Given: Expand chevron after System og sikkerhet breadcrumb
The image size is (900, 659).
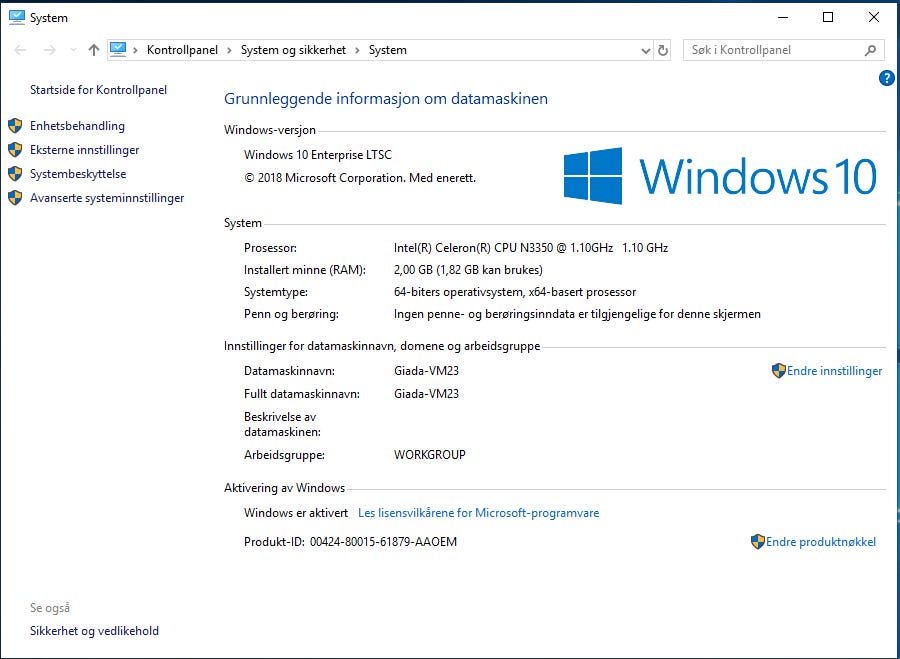Looking at the screenshot, I should [357, 51].
